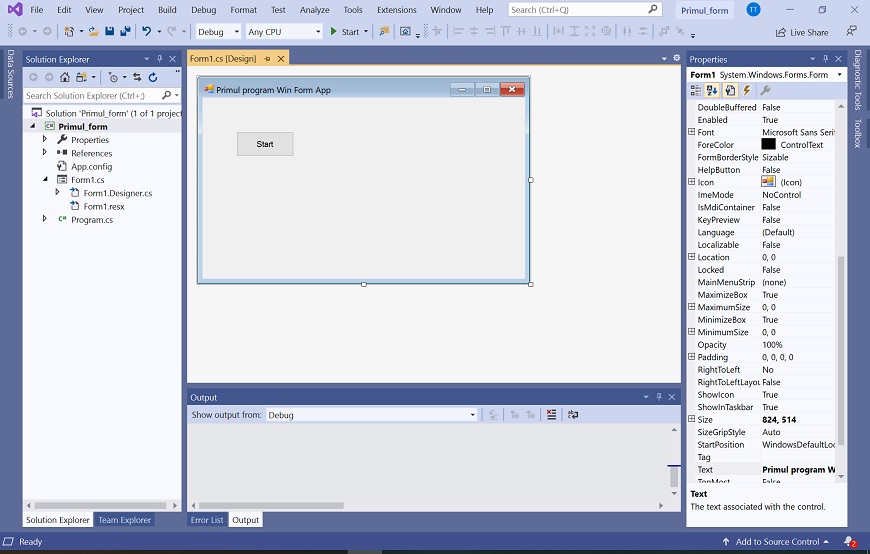
Task: Toggle word wrap in the Output panel
Action: (573, 415)
